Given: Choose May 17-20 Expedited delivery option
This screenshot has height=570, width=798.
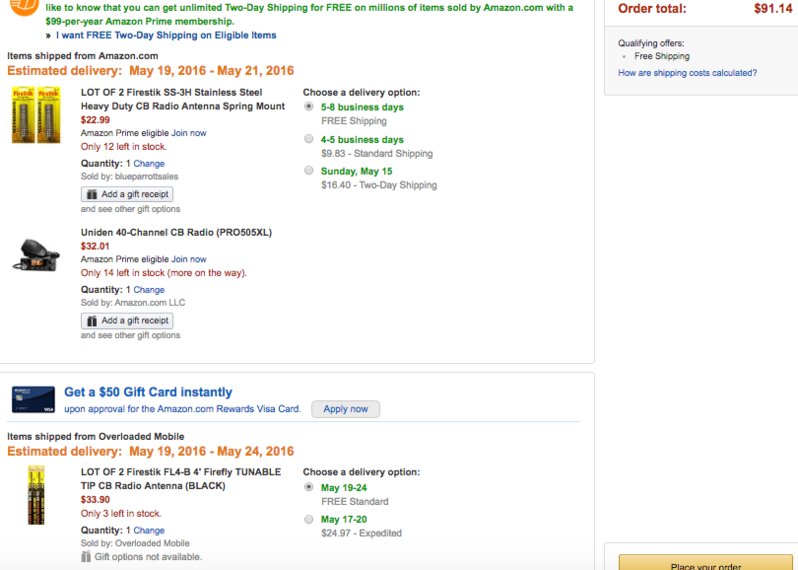Looking at the screenshot, I should (x=308, y=519).
